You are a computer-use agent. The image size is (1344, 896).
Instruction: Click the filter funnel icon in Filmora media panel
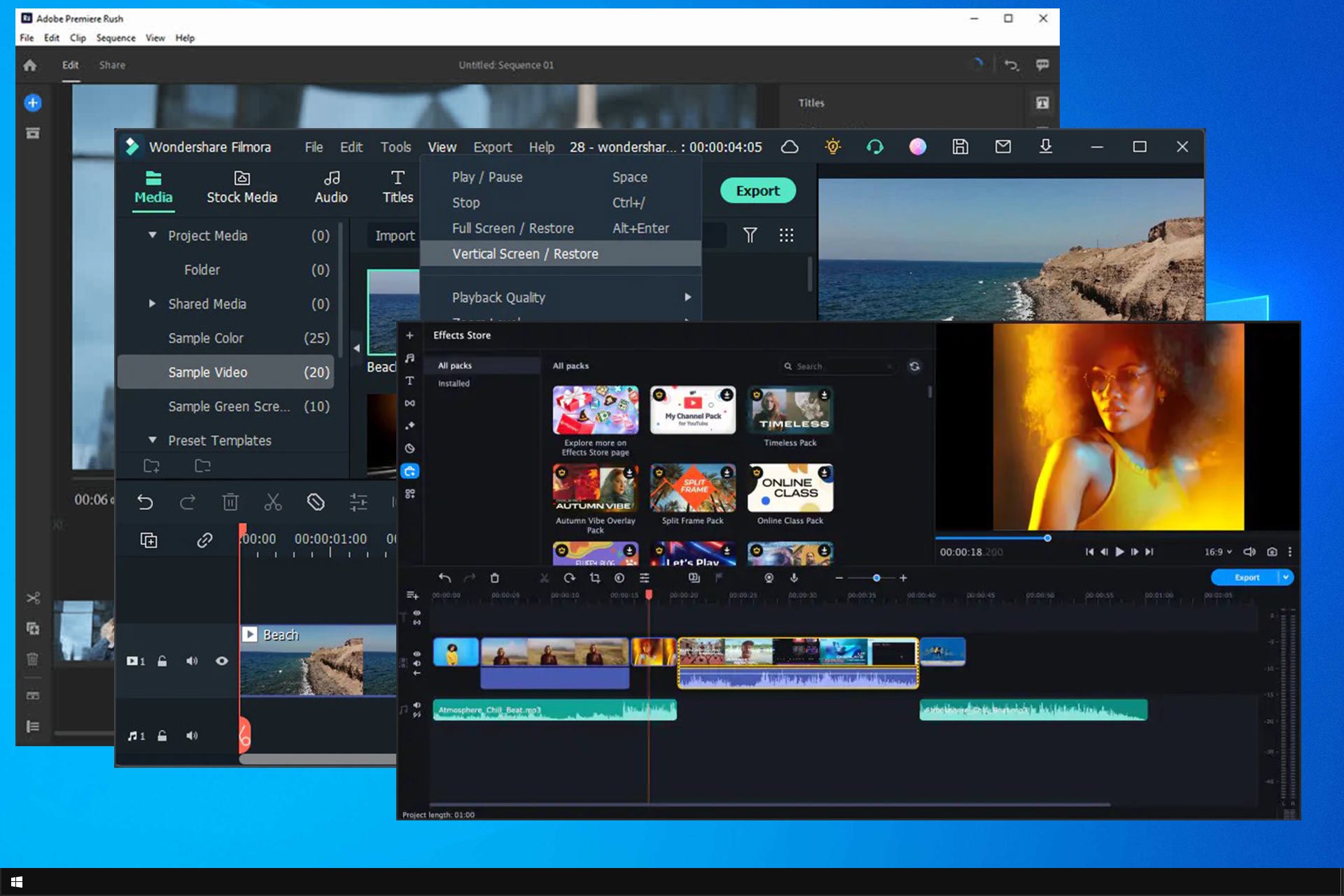(750, 235)
